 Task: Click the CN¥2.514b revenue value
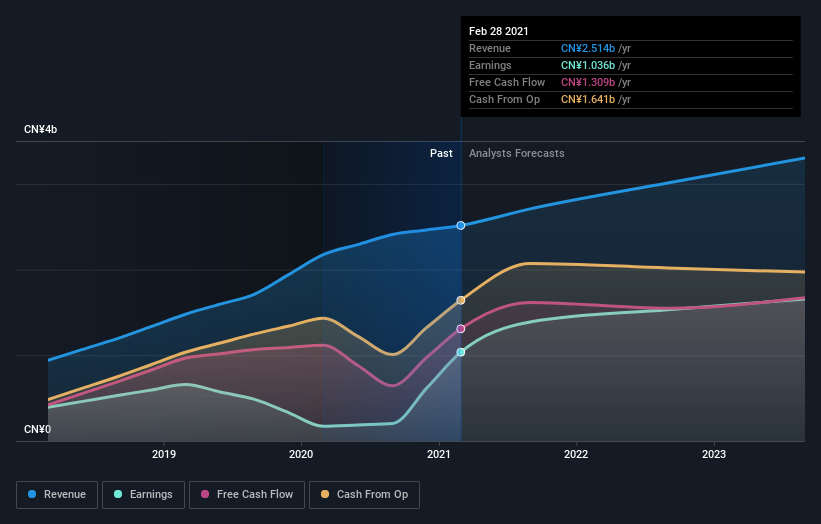point(588,48)
